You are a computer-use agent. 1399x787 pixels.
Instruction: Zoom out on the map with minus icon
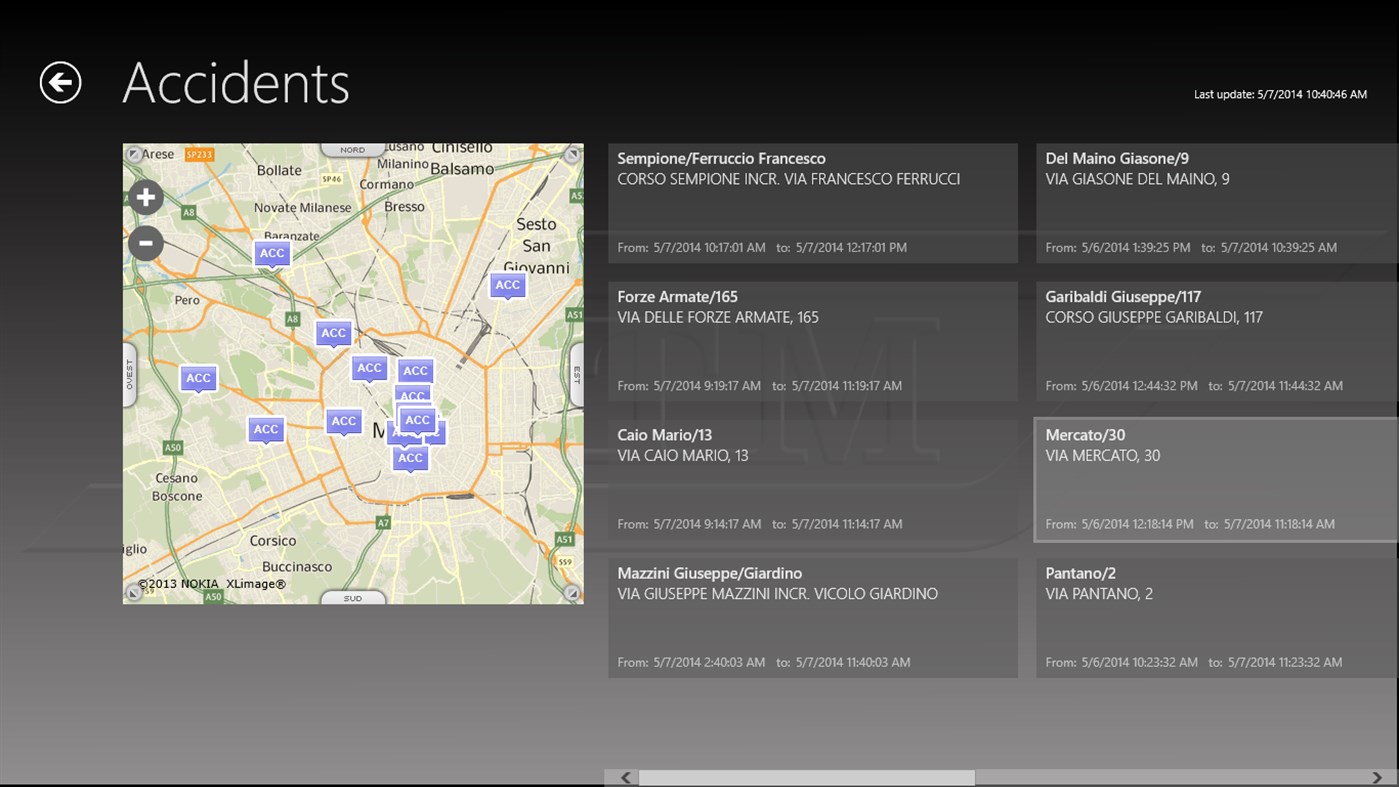(145, 243)
